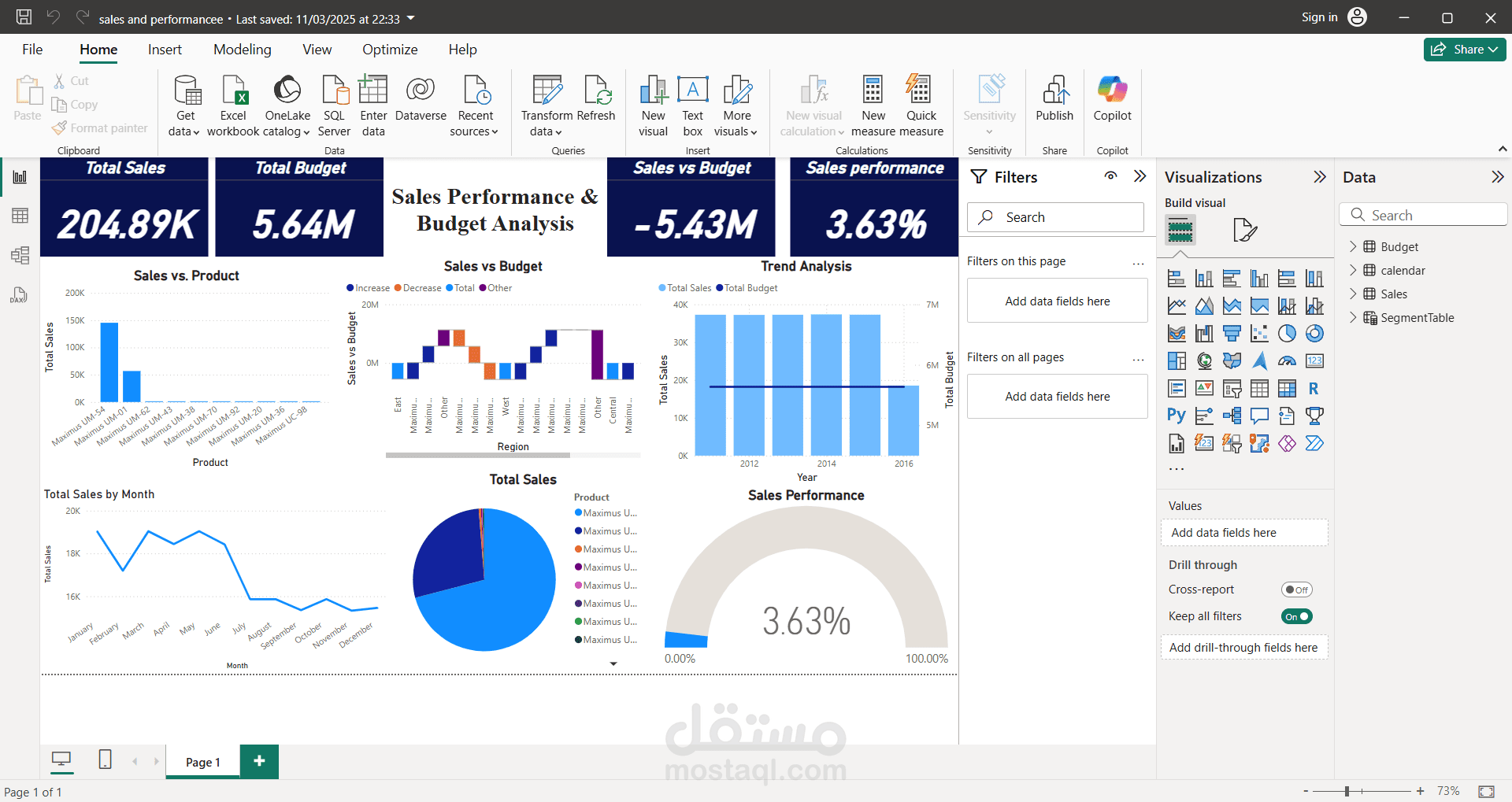Open the OneLake catalog dropdown
1512x802 pixels.
[x=287, y=106]
